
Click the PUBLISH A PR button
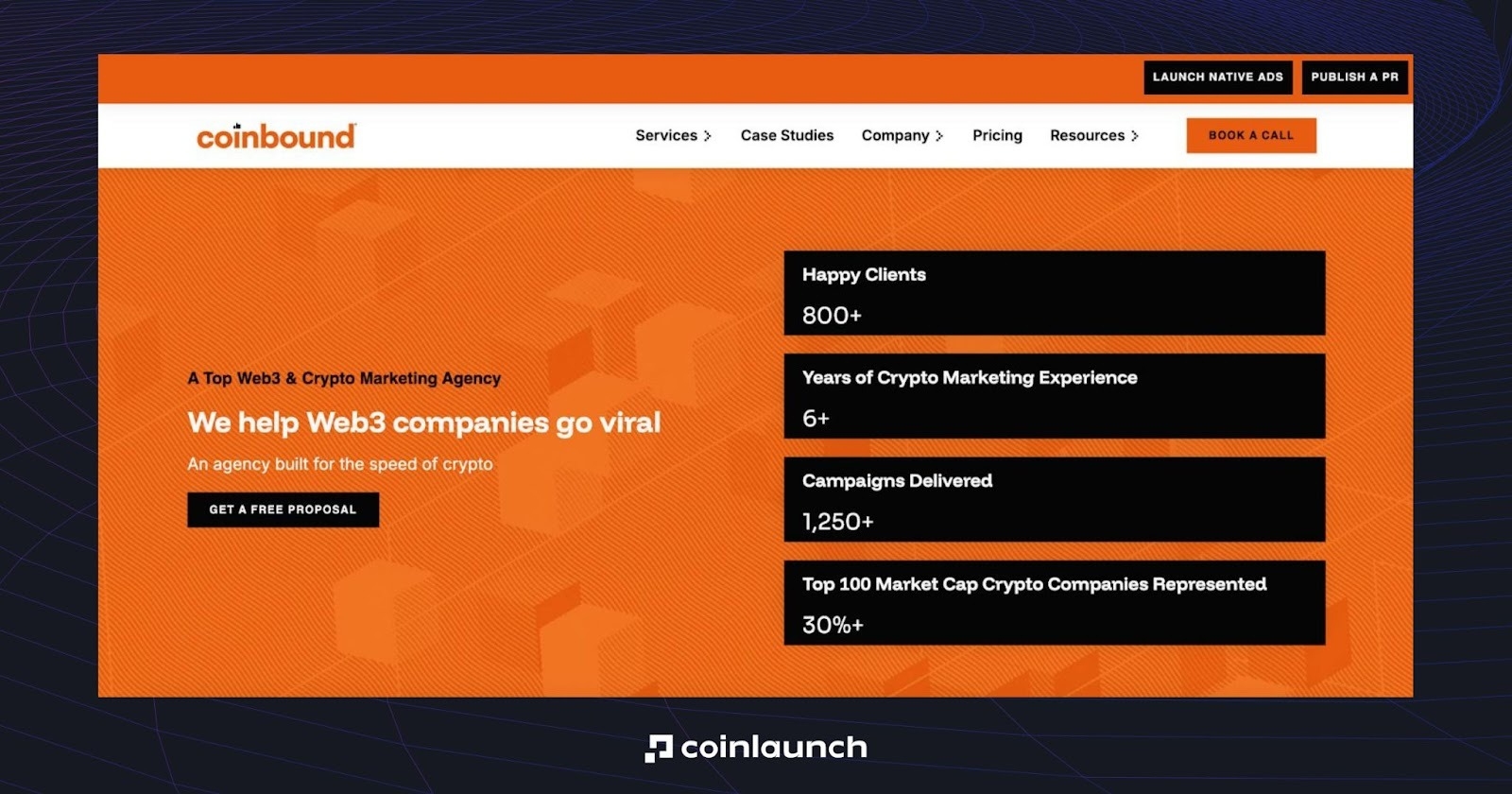tap(1355, 78)
